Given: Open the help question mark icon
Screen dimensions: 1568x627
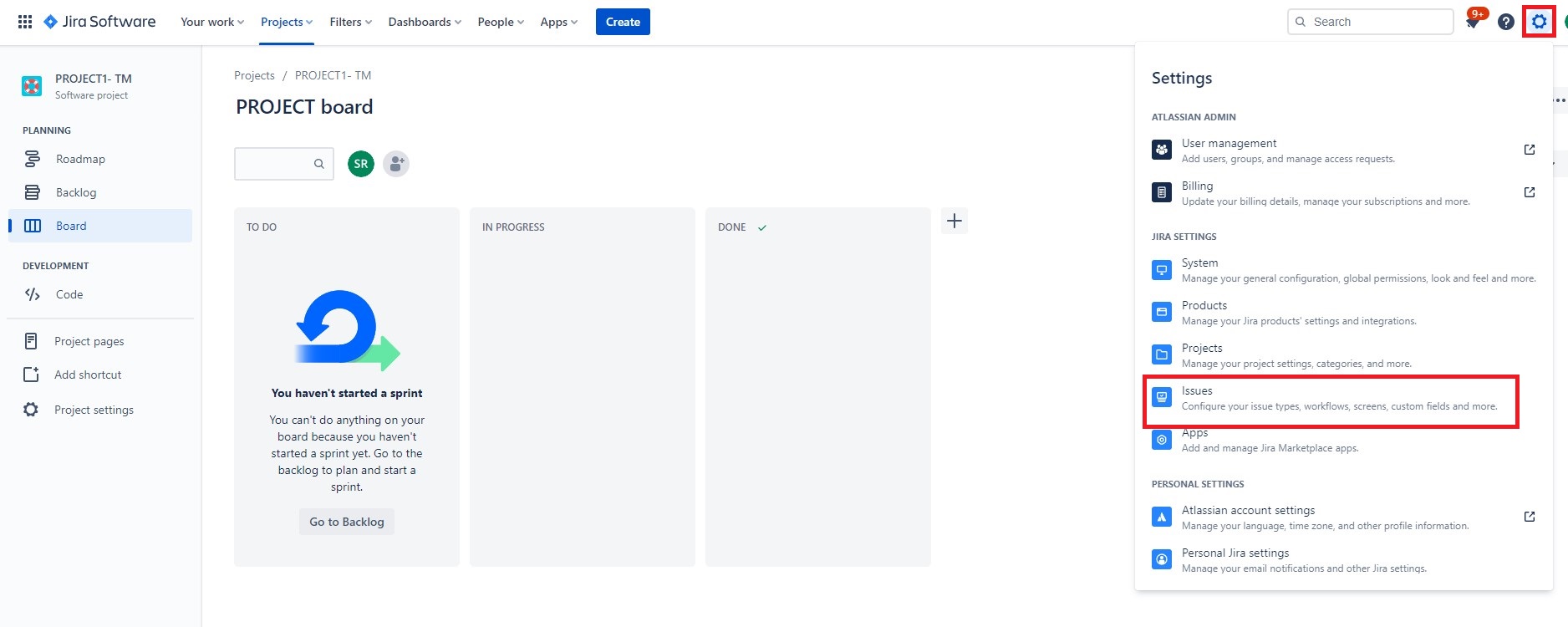Looking at the screenshot, I should (1505, 22).
